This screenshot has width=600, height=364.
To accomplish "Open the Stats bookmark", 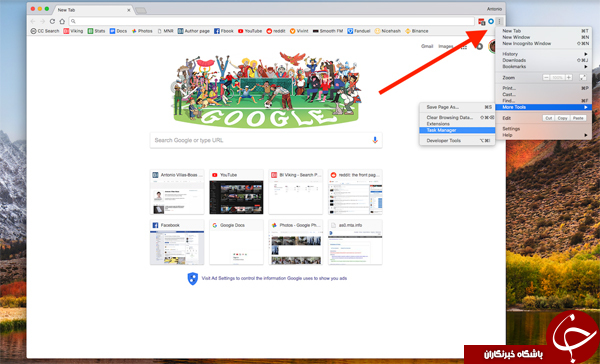I will [x=96, y=31].
